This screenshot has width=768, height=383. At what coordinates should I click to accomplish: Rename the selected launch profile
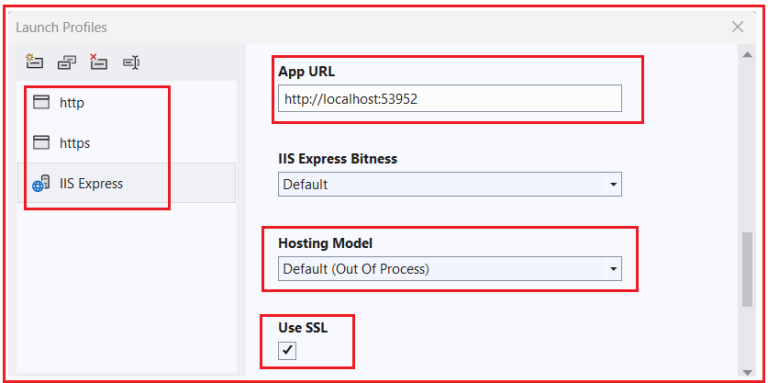point(131,63)
